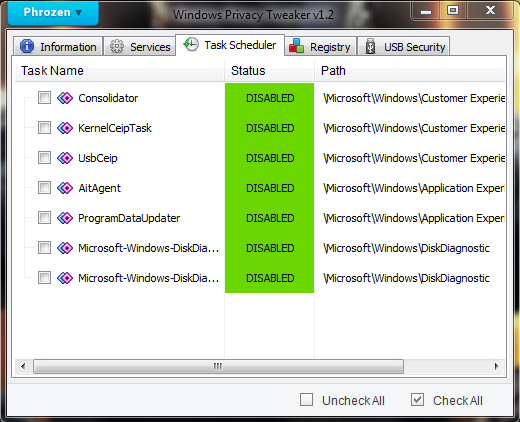
Task: Click the purple task icon beside AitAgent
Action: pos(65,188)
